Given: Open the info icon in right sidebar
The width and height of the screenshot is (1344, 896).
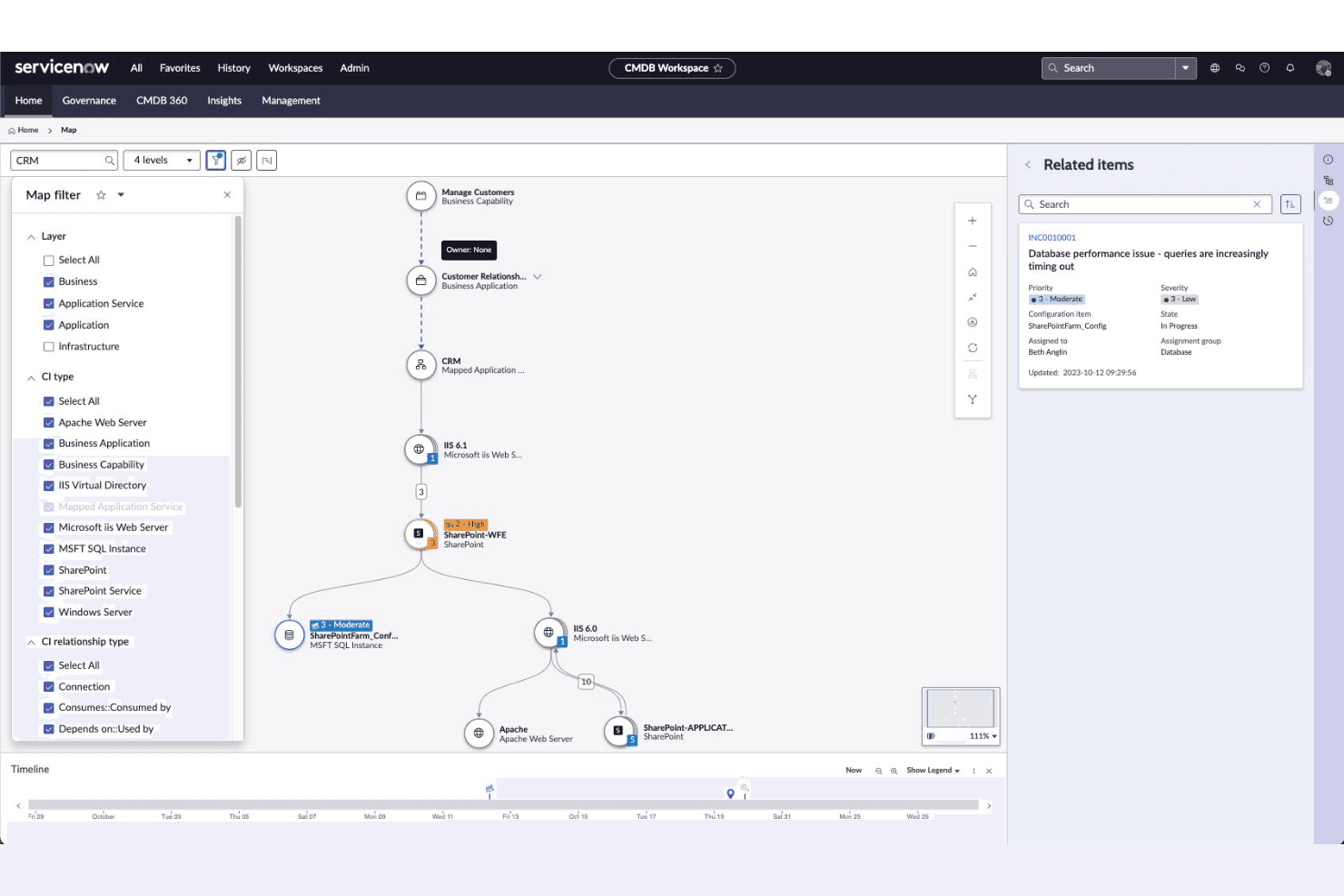Looking at the screenshot, I should [1328, 160].
